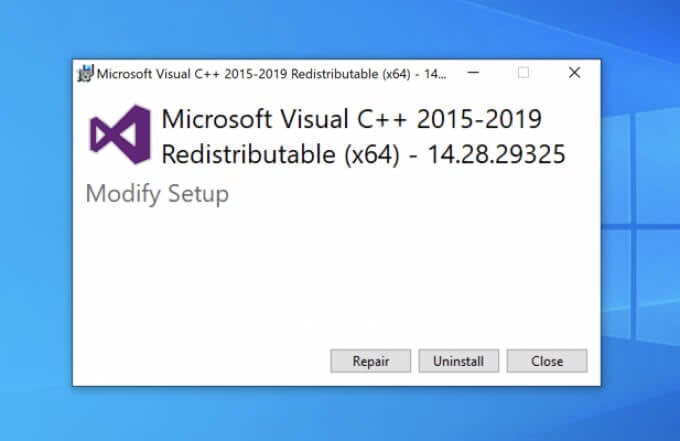Click the word "Redistributable" in the heading

[x=243, y=155]
